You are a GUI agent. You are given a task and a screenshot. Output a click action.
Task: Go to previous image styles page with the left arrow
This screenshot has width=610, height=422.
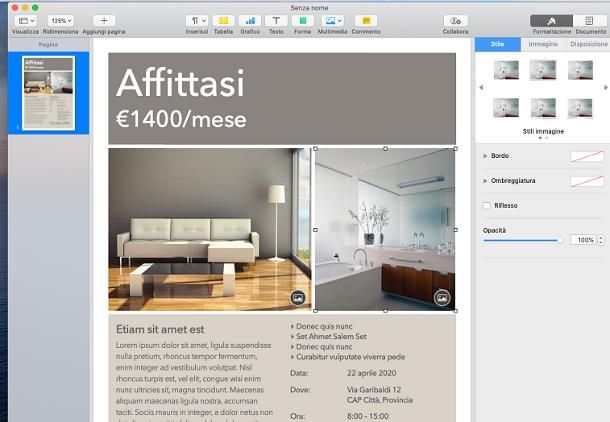481,88
